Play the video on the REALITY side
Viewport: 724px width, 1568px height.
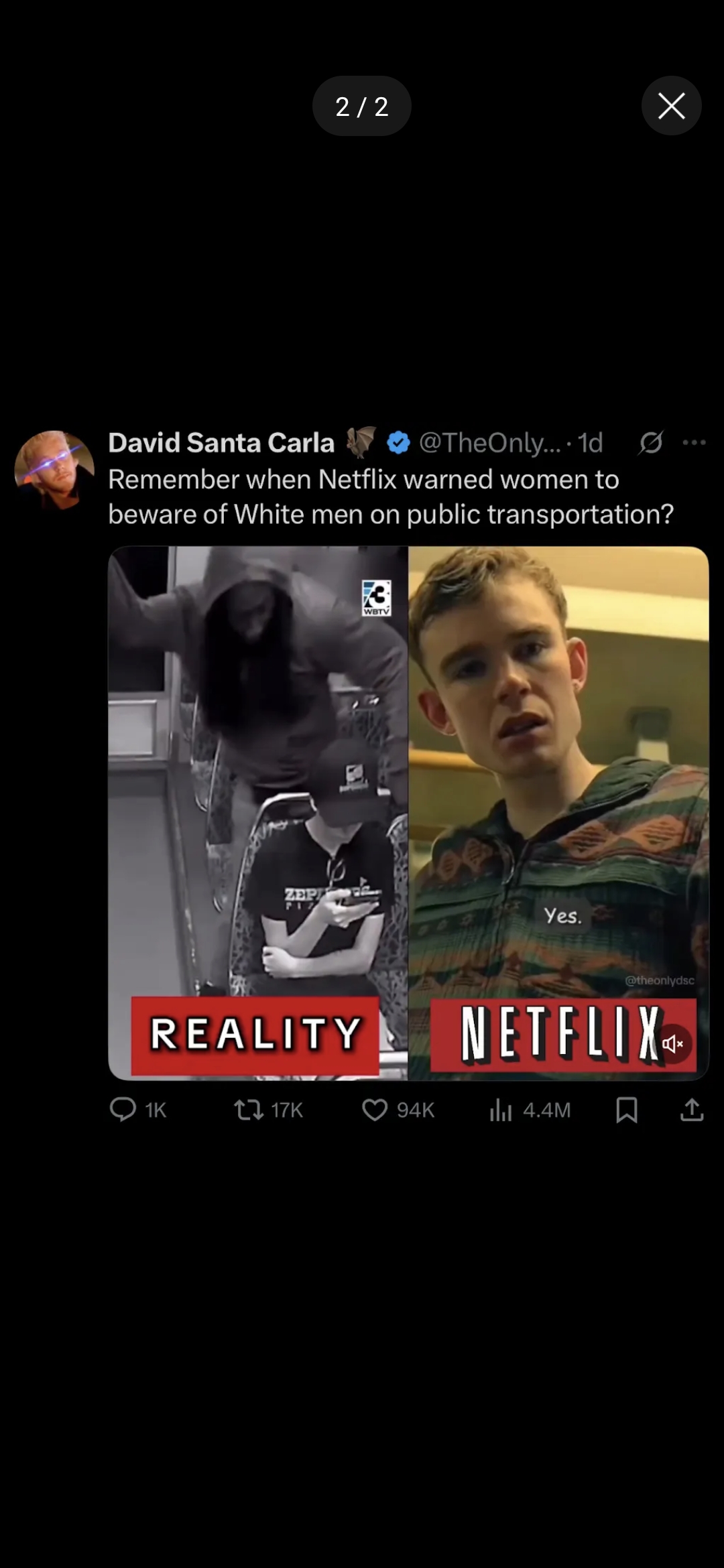coord(258,812)
